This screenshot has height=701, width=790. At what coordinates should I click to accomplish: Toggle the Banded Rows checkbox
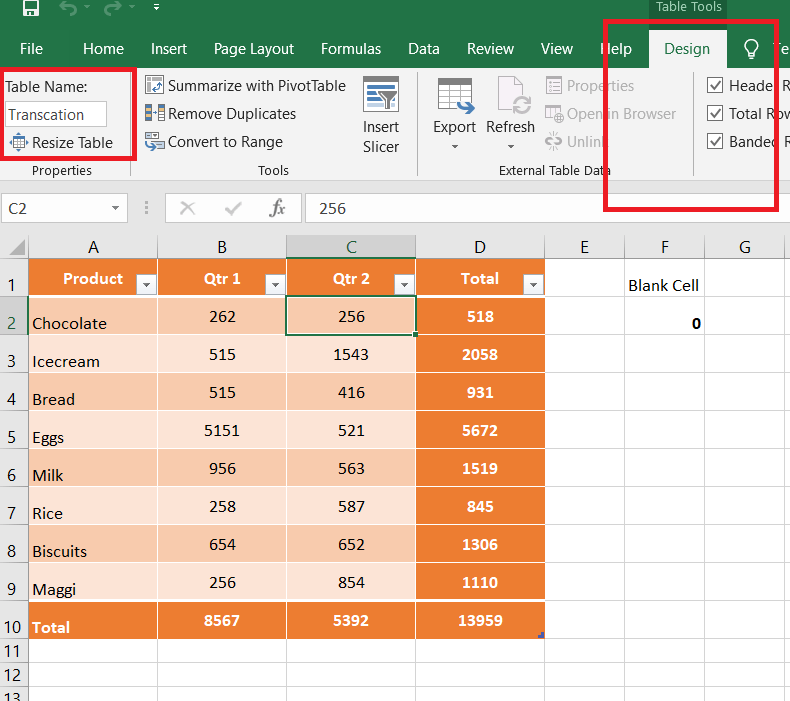tap(715, 141)
